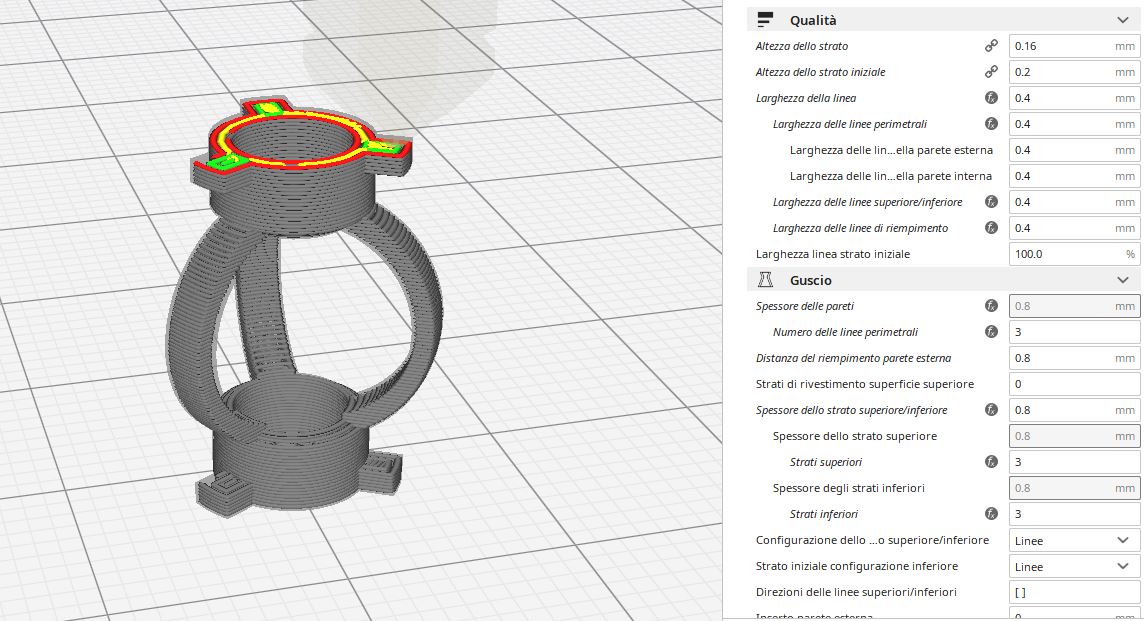Collapse the Qualità section chevron
Image resolution: width=1144 pixels, height=621 pixels.
coord(1123,20)
